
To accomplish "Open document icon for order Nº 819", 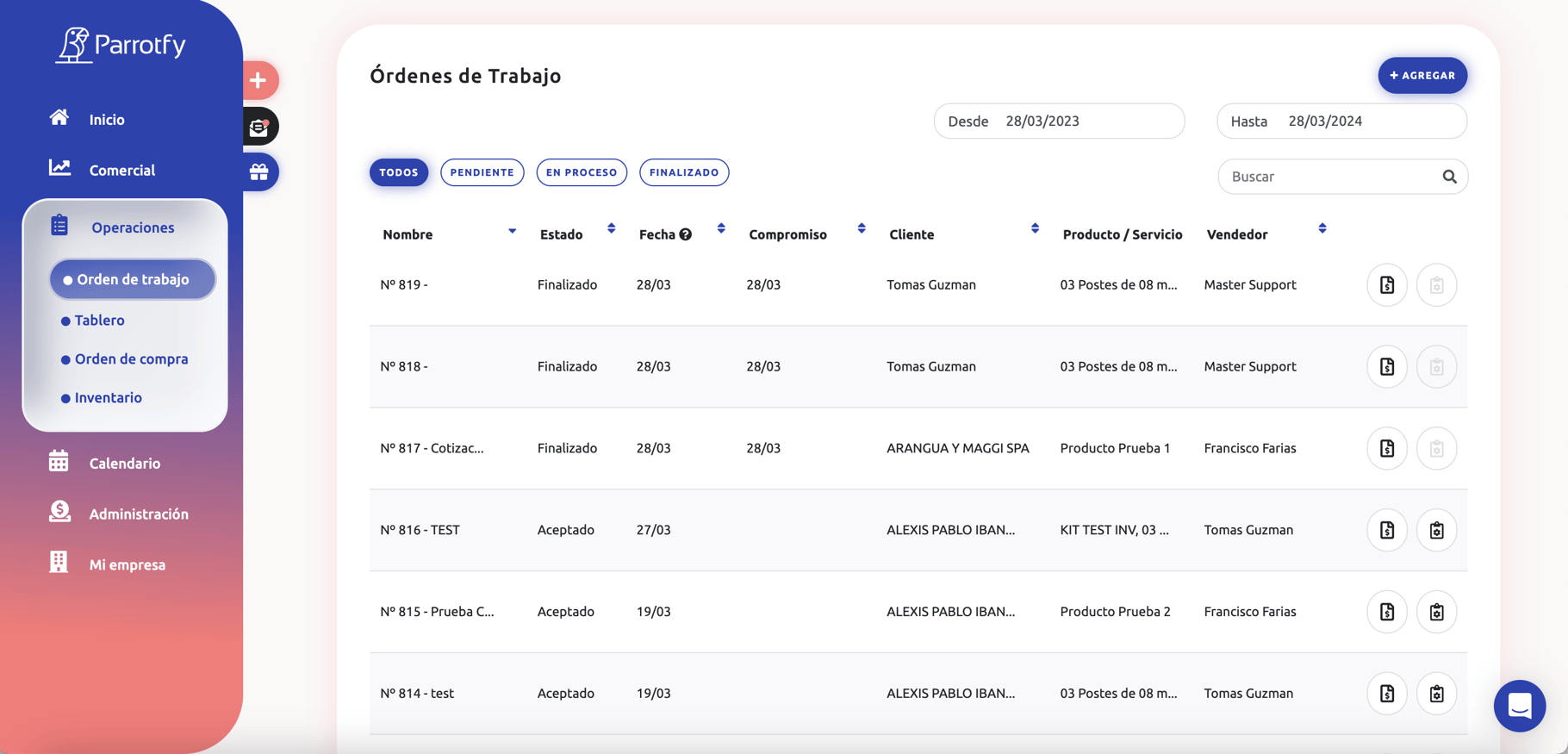I will pyautogui.click(x=1386, y=285).
